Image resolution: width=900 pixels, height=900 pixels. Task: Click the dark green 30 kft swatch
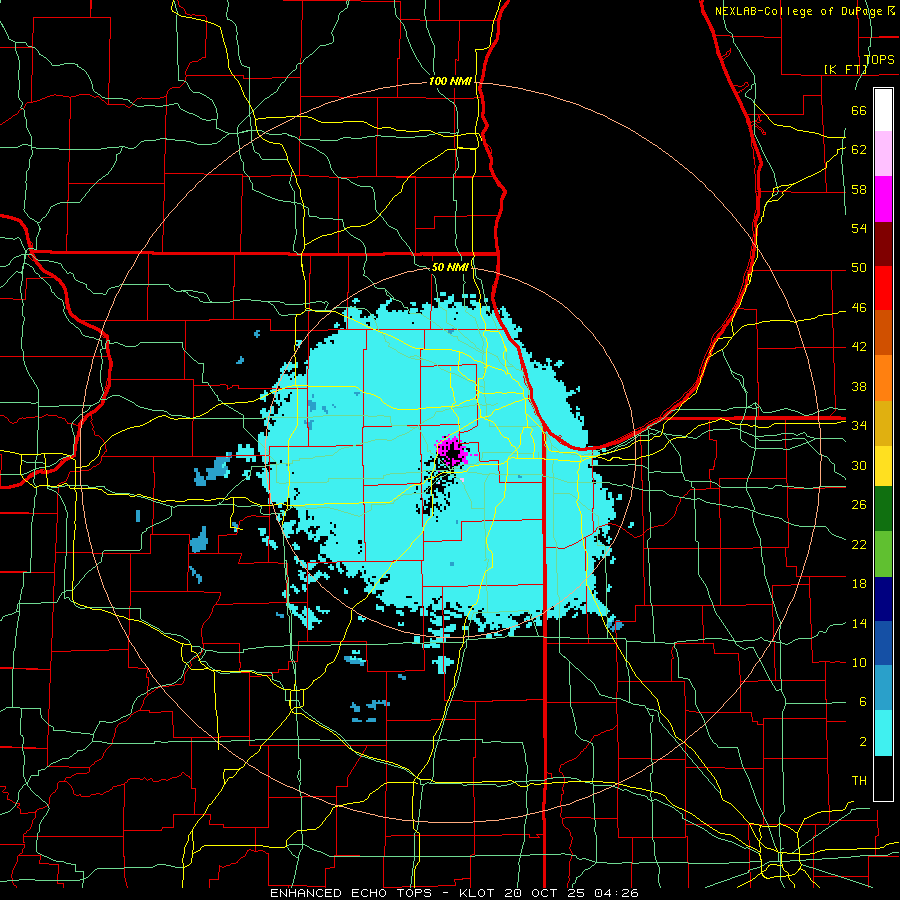[883, 508]
